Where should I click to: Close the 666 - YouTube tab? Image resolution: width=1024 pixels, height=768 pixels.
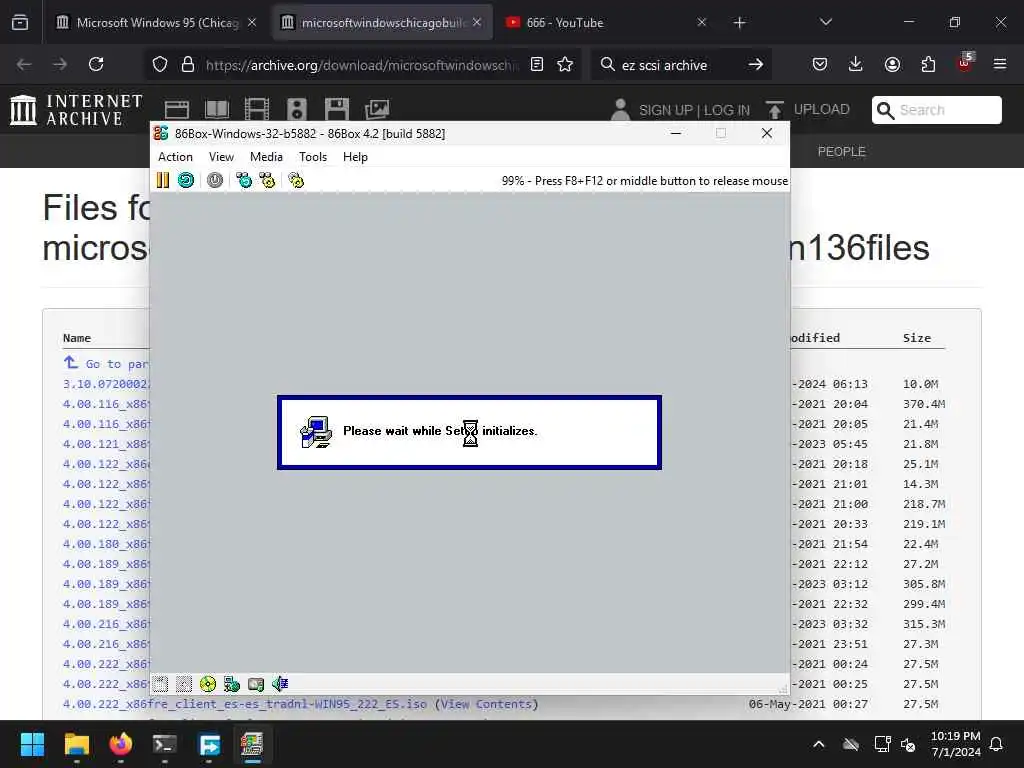tap(701, 22)
